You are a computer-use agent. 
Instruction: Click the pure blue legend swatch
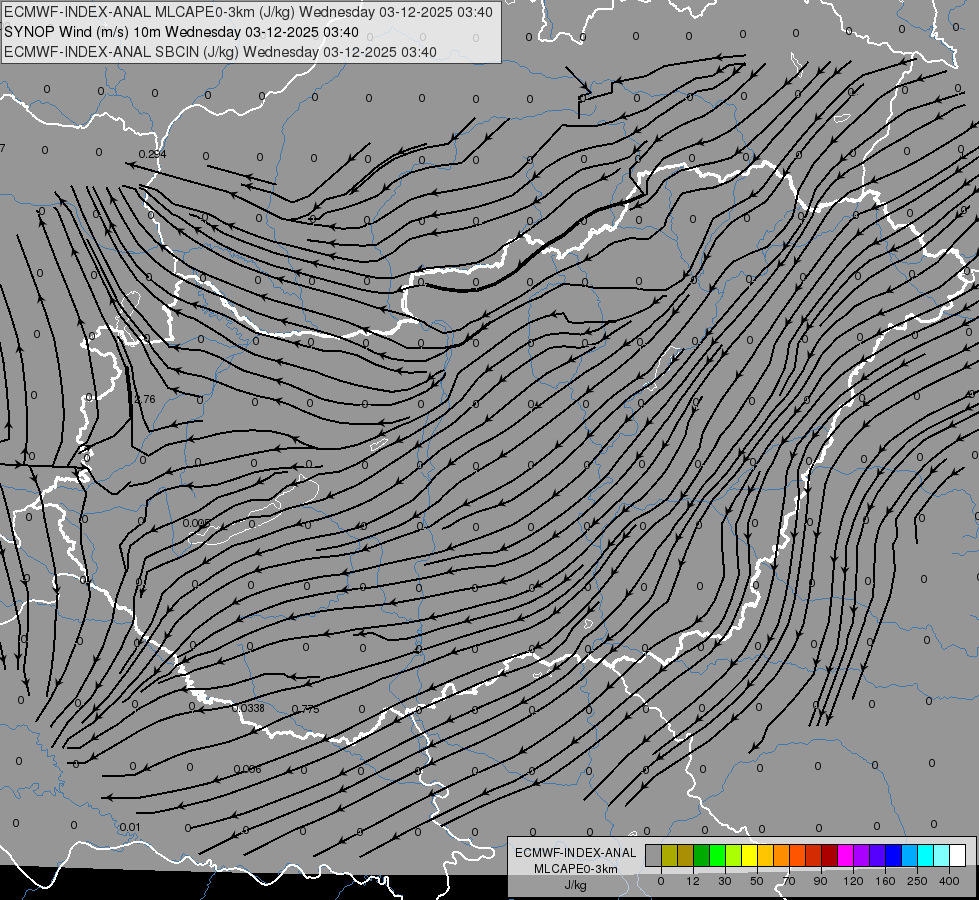tap(893, 855)
